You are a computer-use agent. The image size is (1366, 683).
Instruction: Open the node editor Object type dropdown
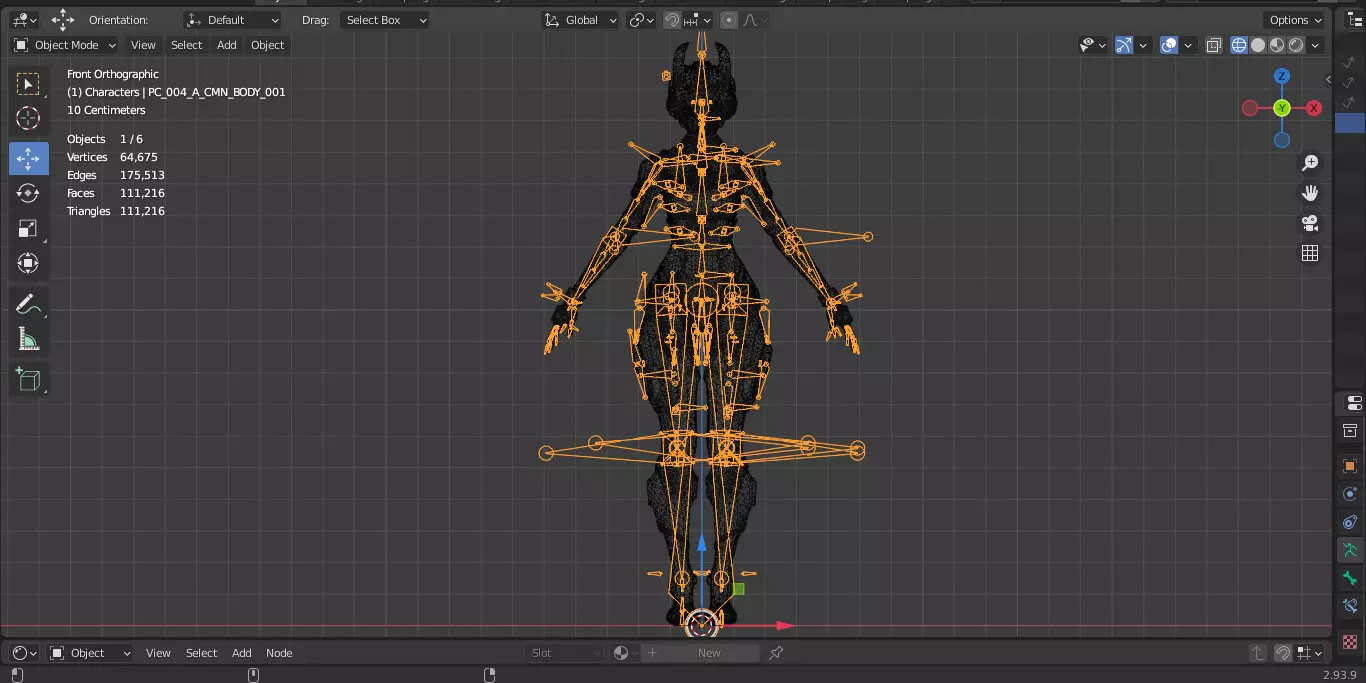point(91,653)
